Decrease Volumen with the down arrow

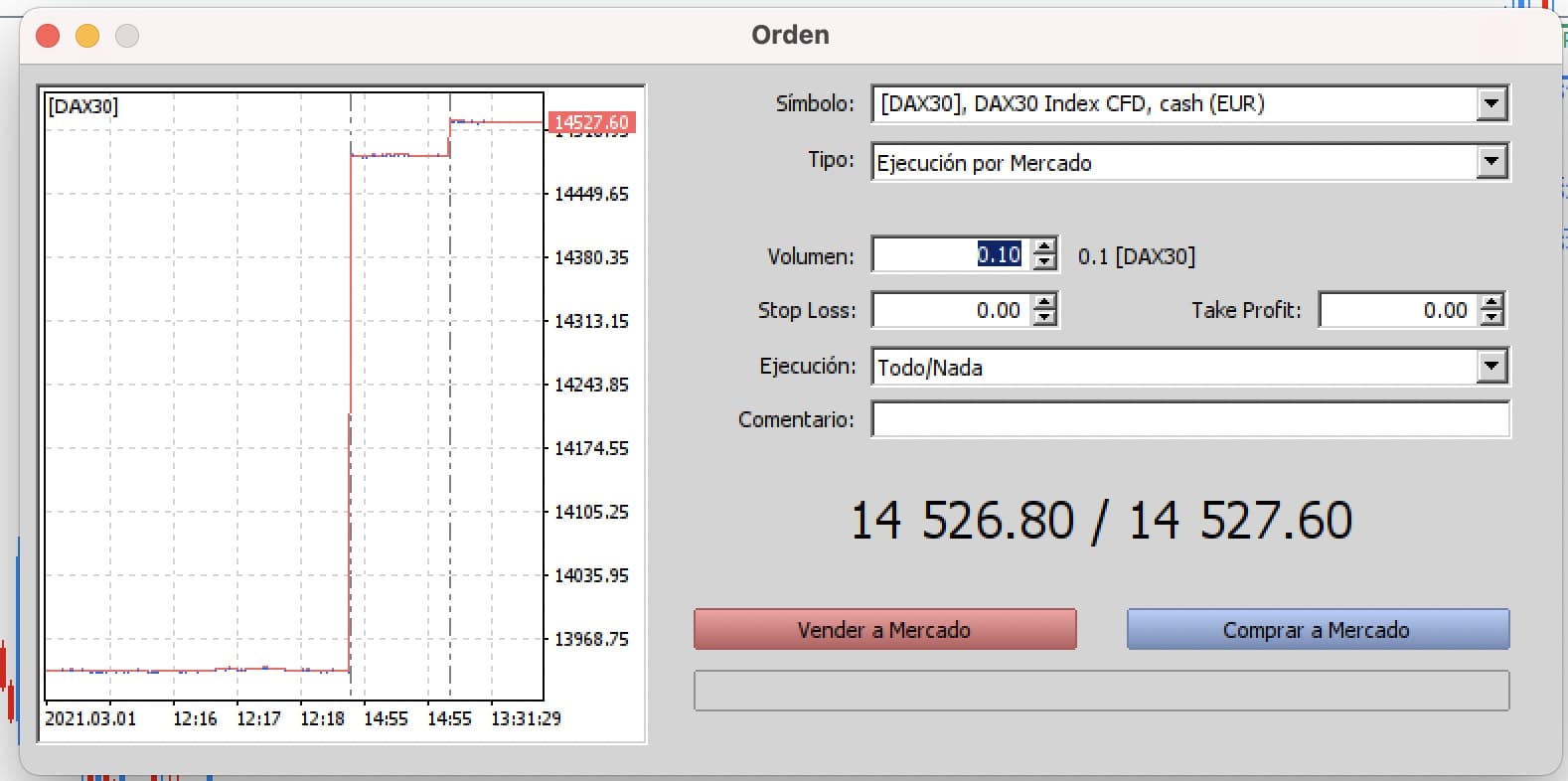pos(1044,262)
